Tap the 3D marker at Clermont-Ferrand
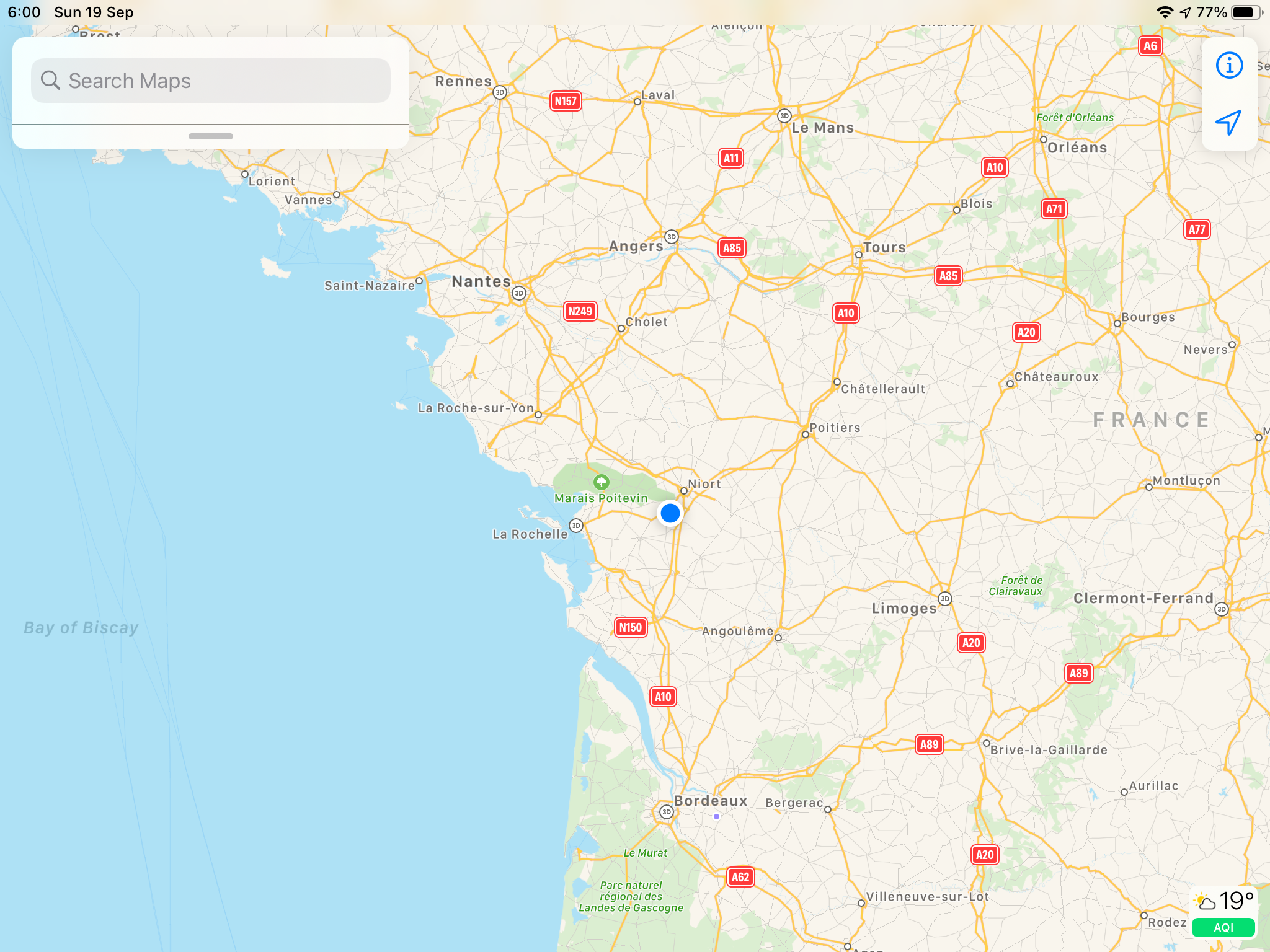The width and height of the screenshot is (1270, 952). click(1221, 609)
